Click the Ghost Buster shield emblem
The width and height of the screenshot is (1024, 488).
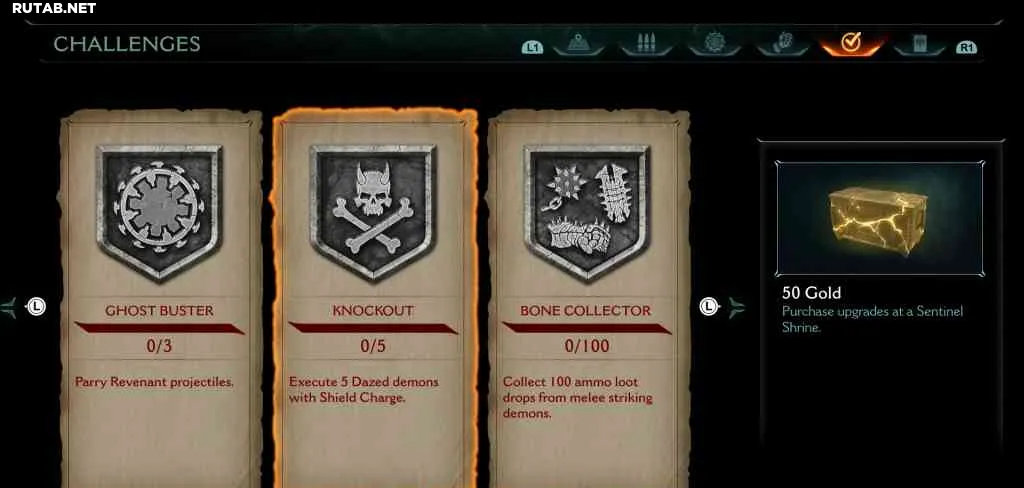(x=159, y=210)
